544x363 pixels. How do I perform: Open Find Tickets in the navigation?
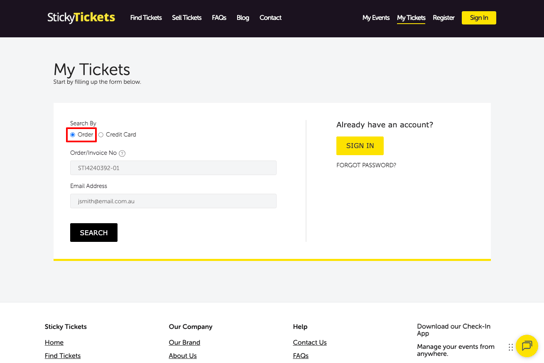[x=146, y=18]
